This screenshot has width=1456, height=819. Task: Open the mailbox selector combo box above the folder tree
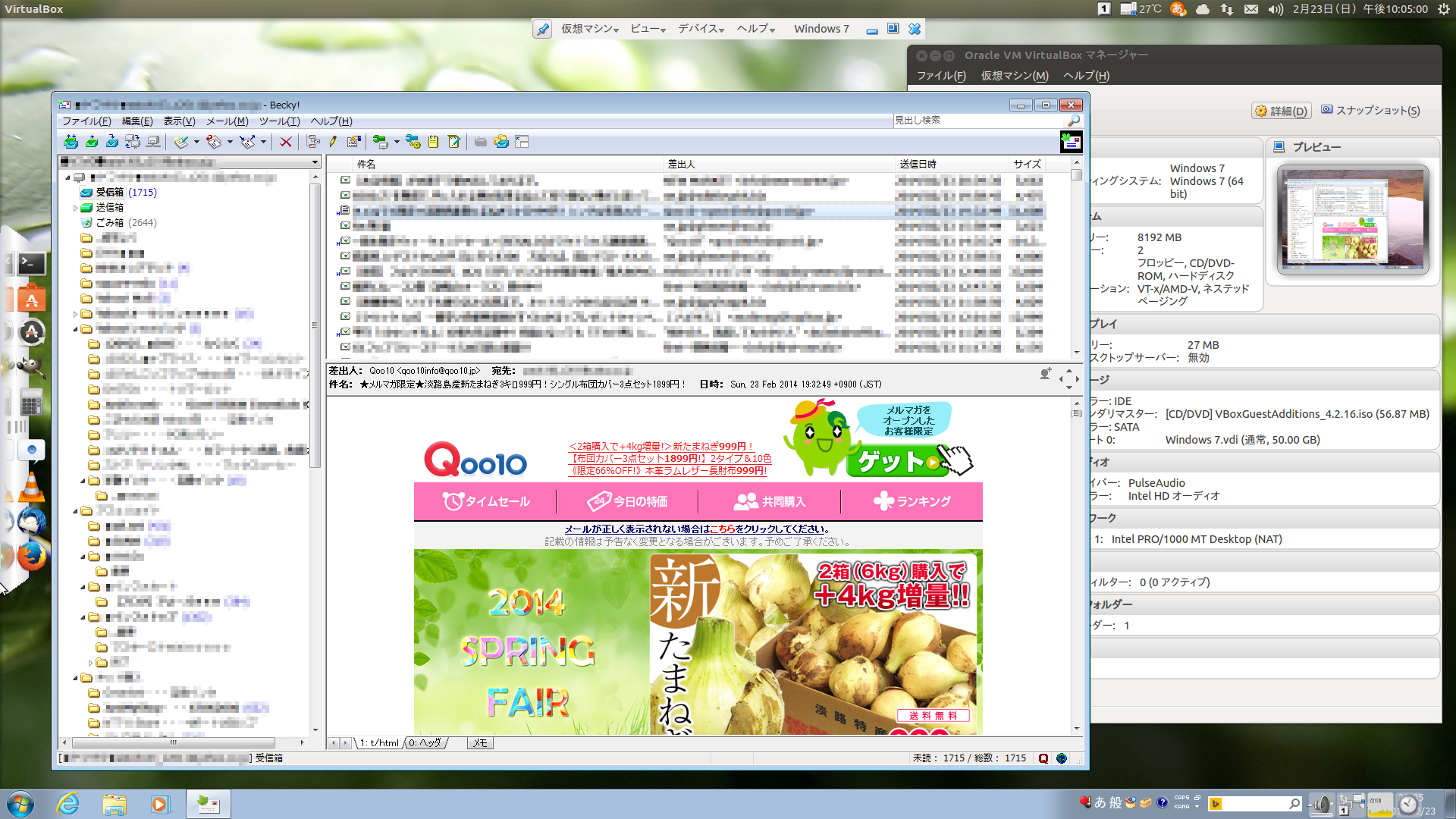click(x=190, y=162)
